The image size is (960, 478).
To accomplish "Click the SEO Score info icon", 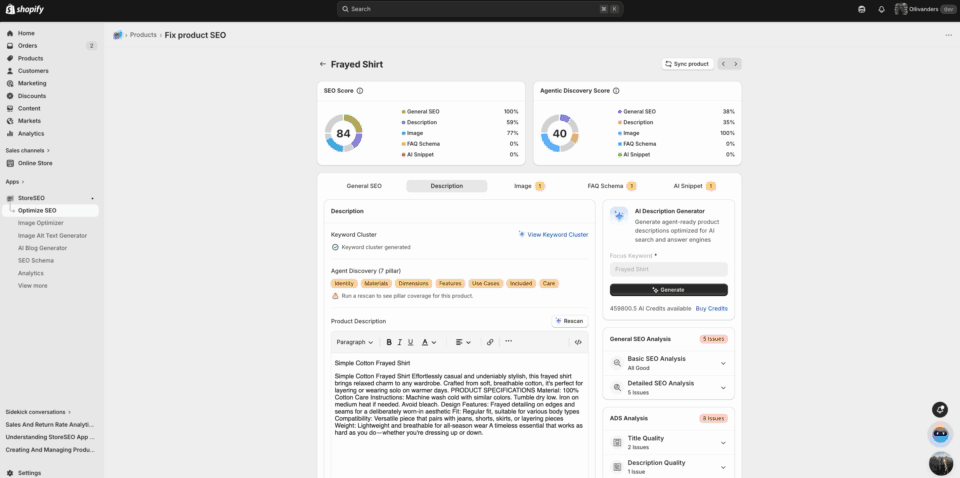I will pyautogui.click(x=360, y=91).
